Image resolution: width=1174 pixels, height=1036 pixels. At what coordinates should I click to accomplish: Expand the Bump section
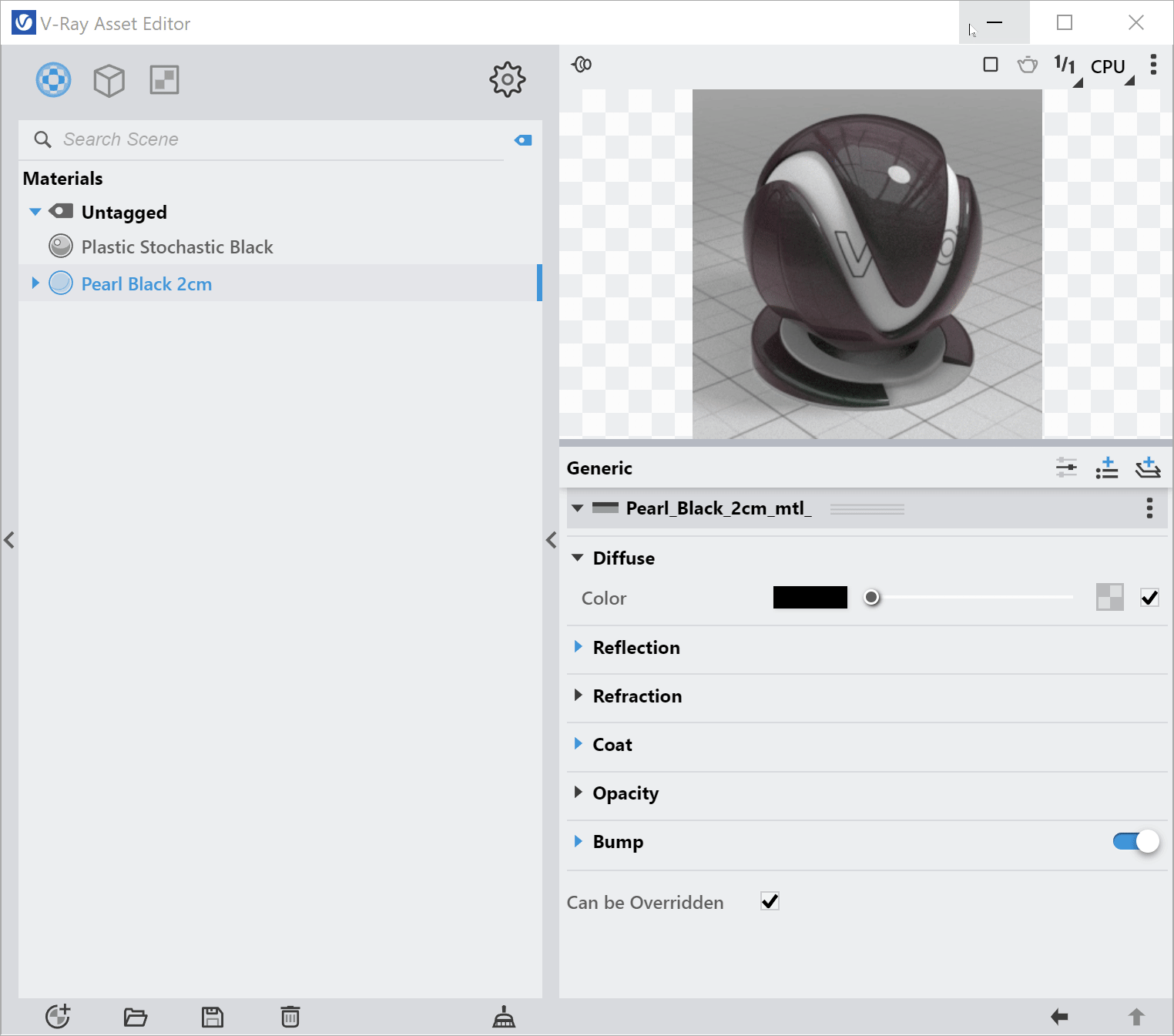point(579,841)
